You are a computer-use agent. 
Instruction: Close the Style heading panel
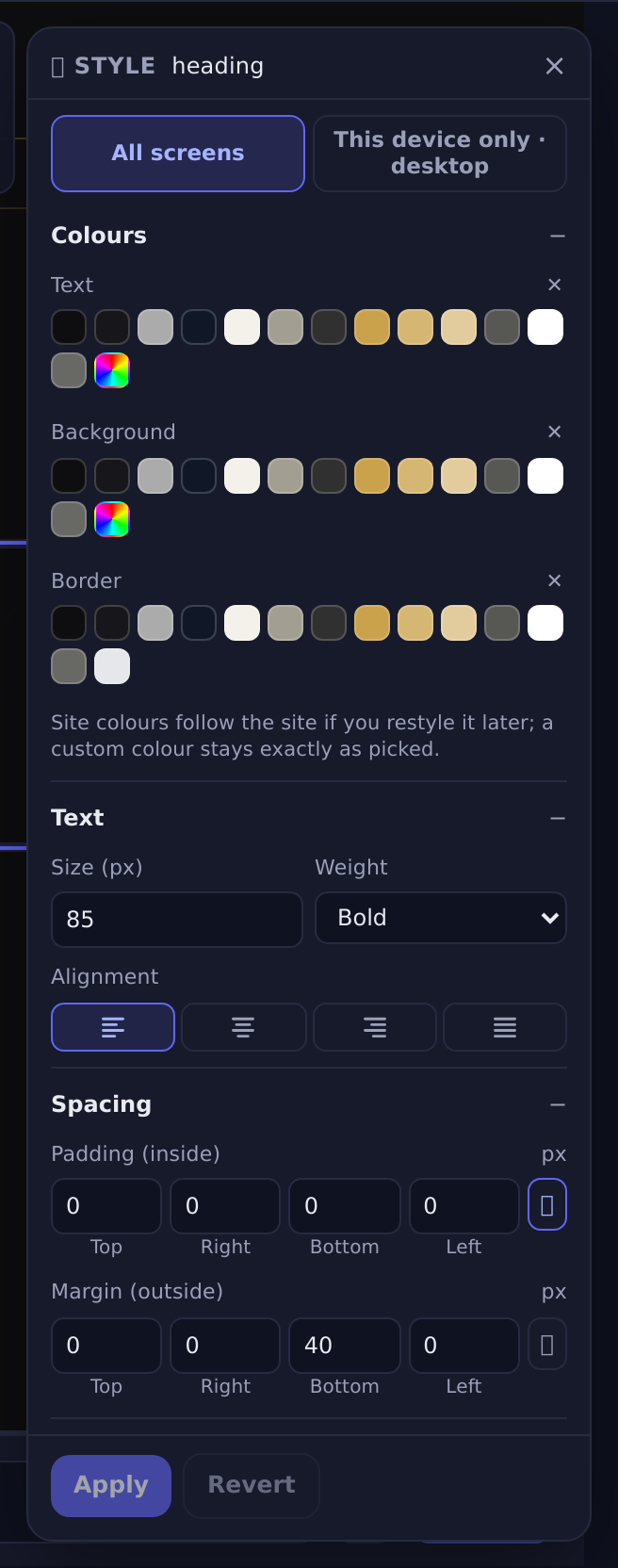coord(555,66)
